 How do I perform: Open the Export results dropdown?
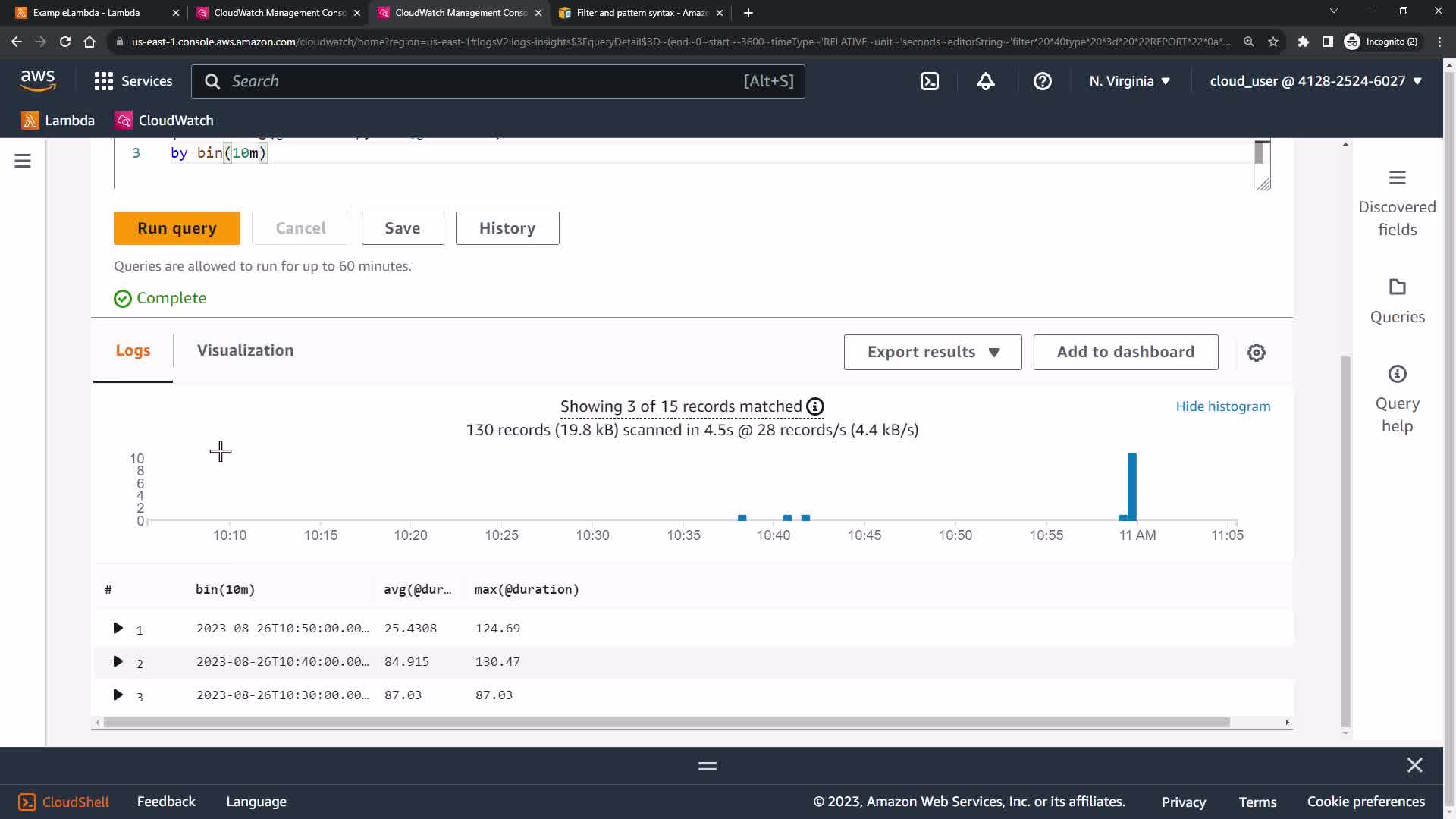[x=932, y=353]
